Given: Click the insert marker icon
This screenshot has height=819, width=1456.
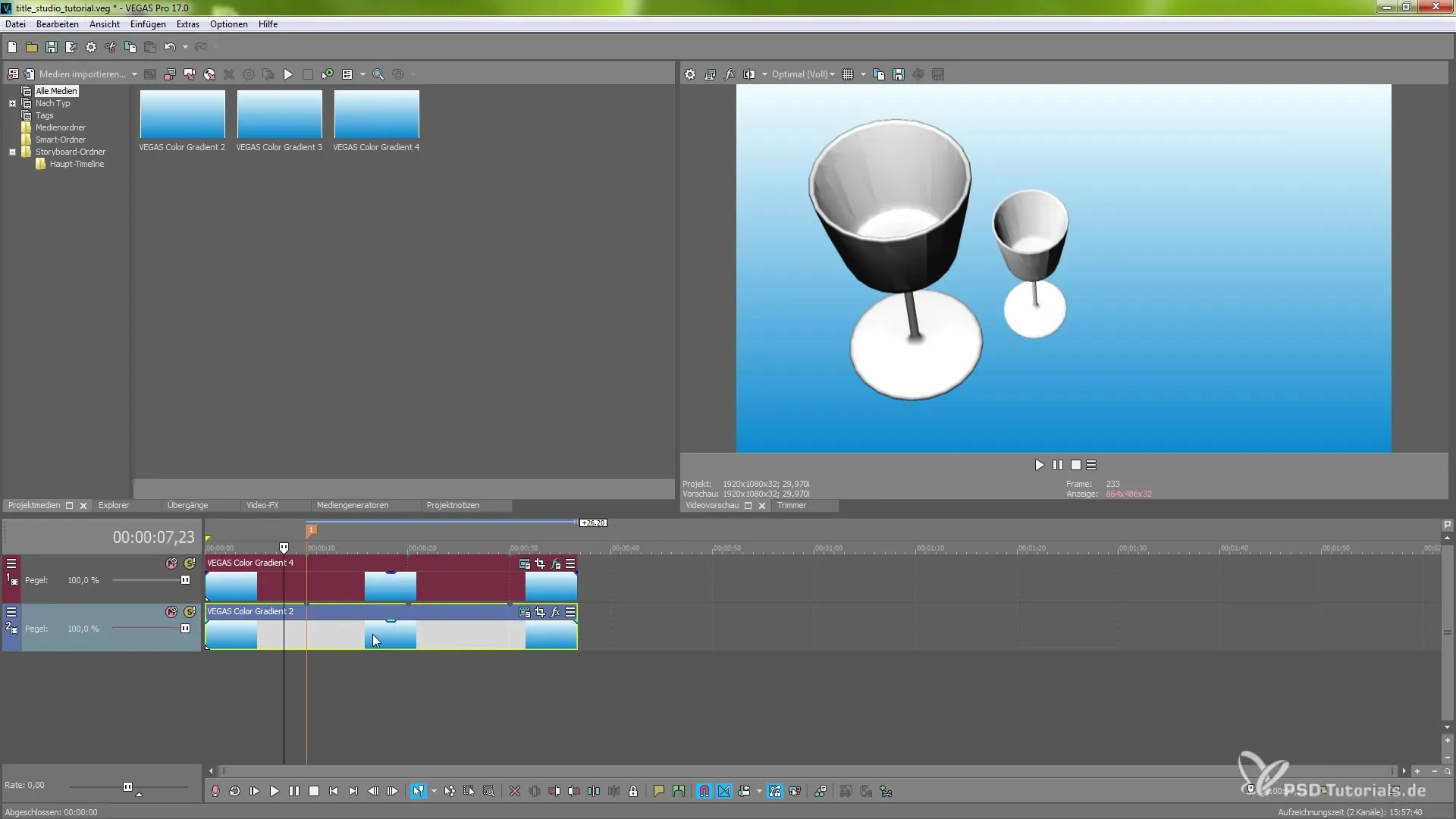Looking at the screenshot, I should click(x=658, y=791).
